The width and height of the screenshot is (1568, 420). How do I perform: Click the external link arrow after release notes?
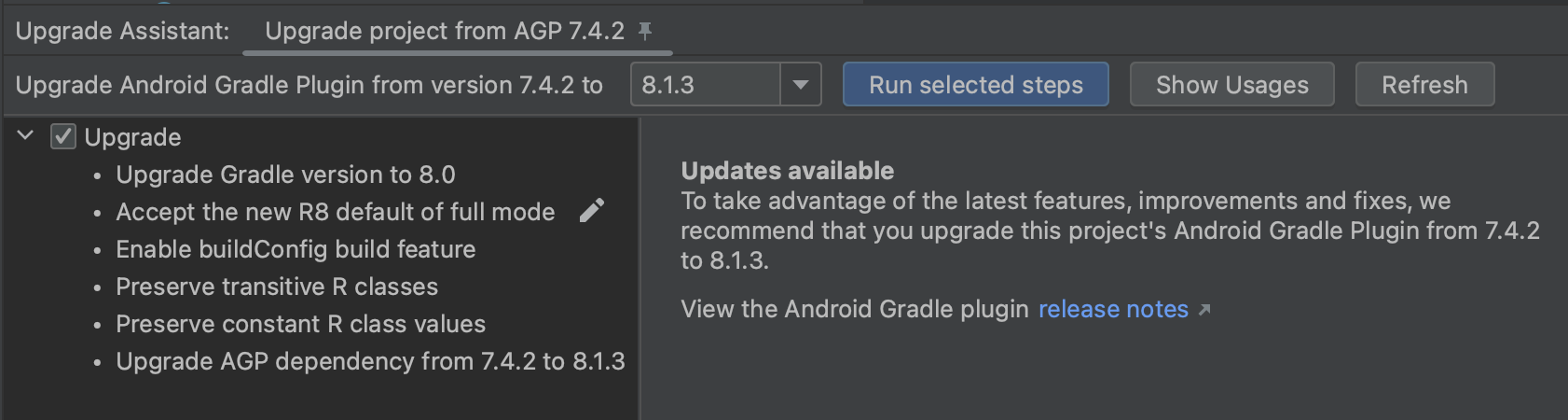click(1204, 310)
